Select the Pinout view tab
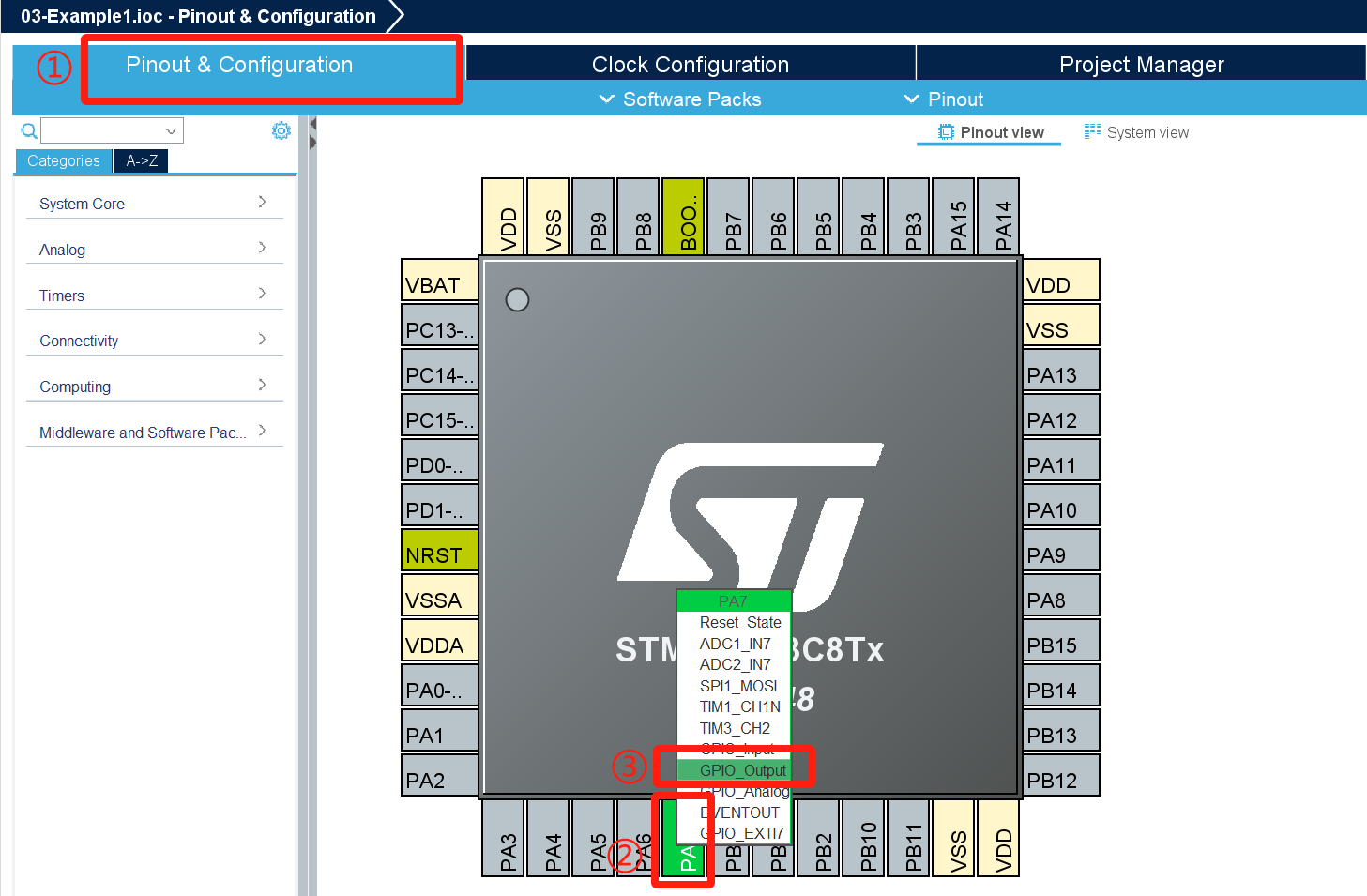1367x896 pixels. tap(991, 132)
